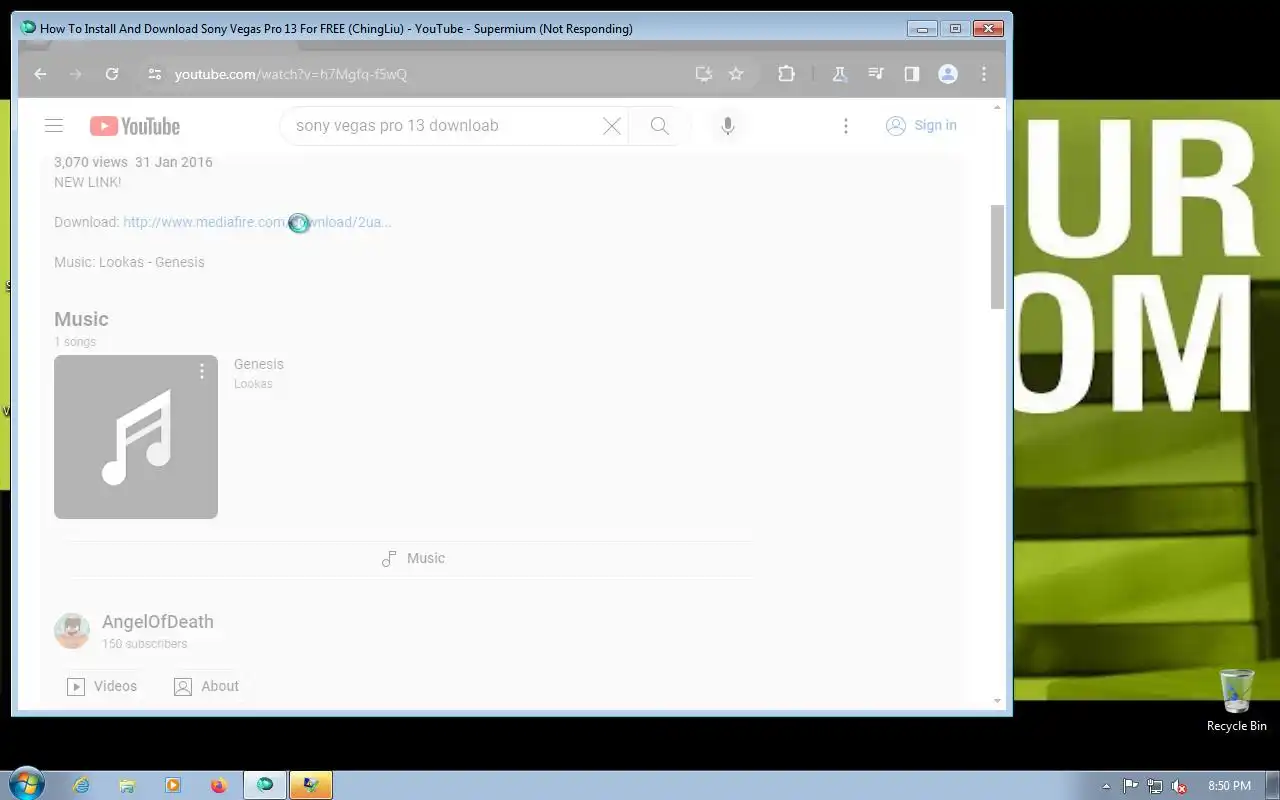Select the '150 subscribers' text

coord(145,644)
